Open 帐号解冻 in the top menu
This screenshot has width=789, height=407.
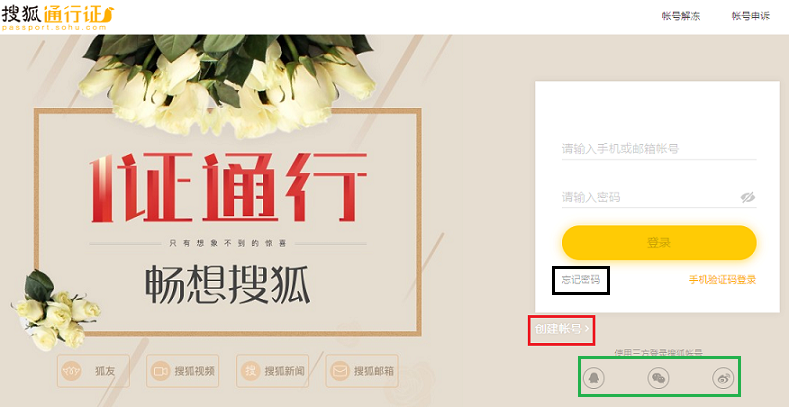(681, 16)
